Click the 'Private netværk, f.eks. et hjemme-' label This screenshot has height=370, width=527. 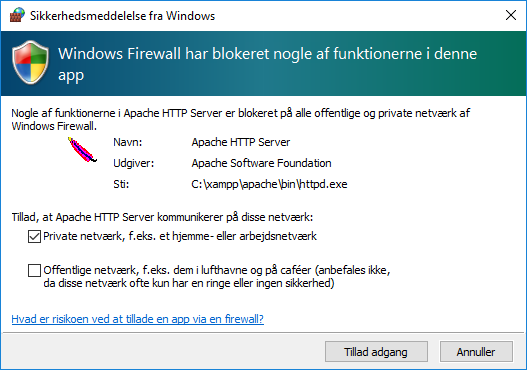tap(180, 236)
